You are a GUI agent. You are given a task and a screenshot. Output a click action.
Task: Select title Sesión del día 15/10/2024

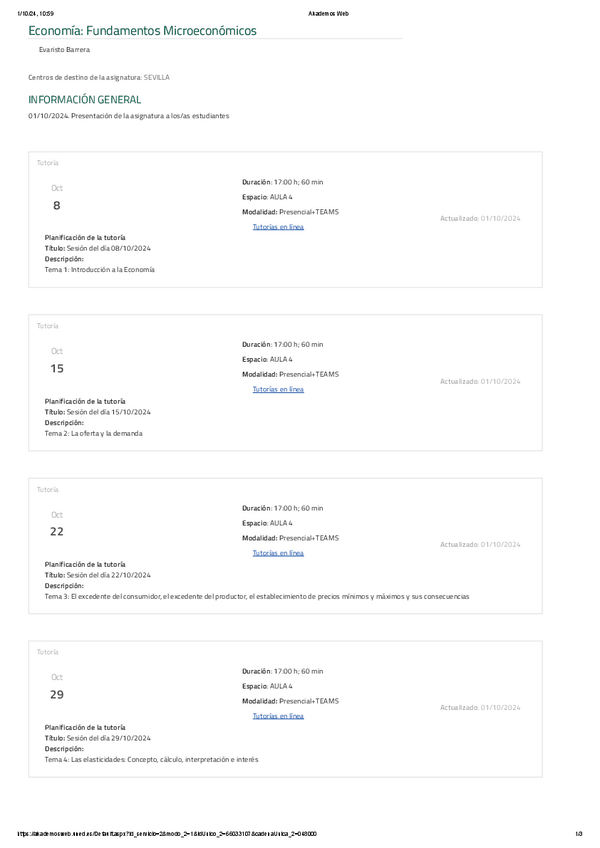[98, 411]
